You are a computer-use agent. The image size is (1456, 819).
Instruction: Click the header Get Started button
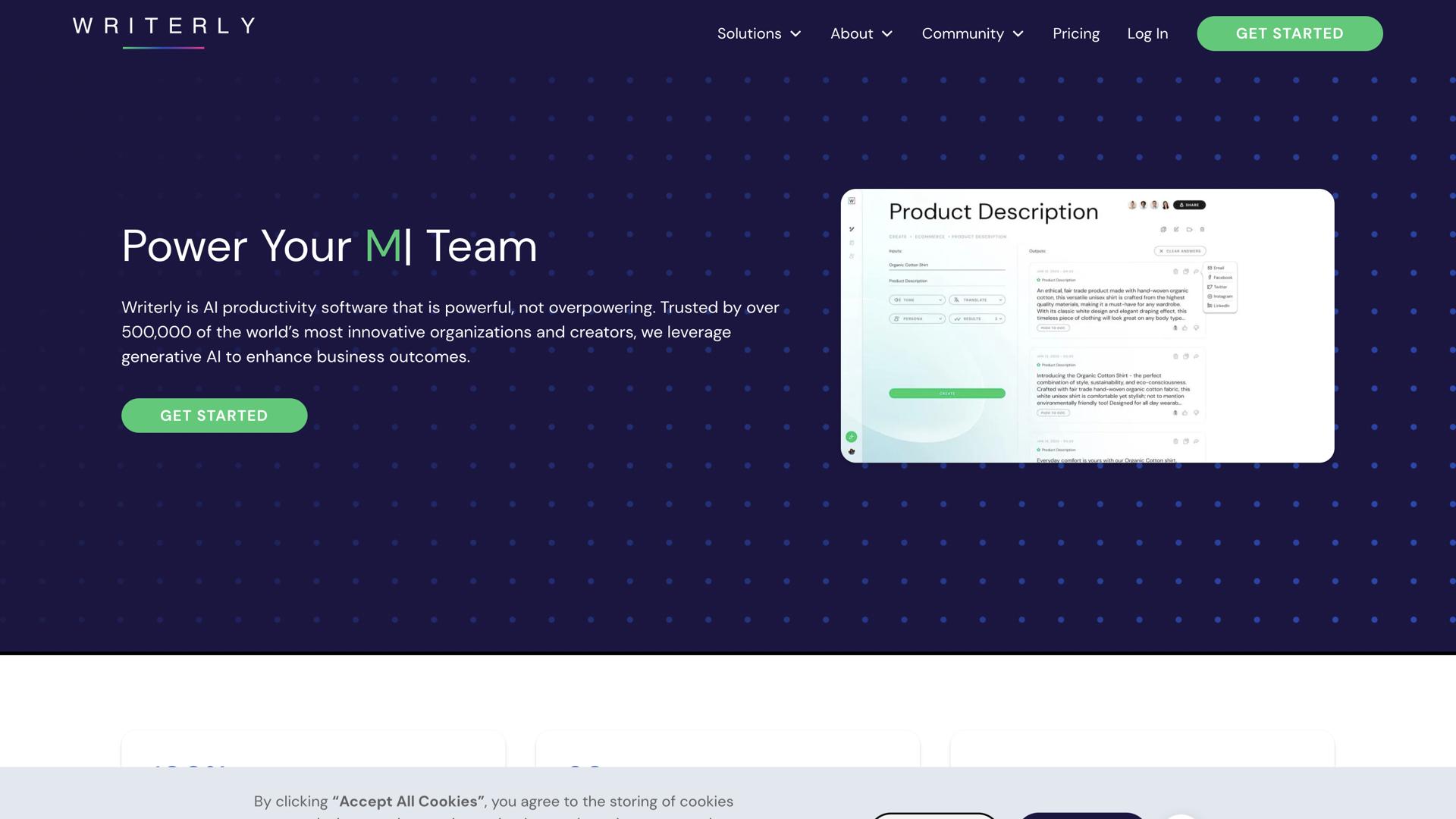[x=1289, y=34]
